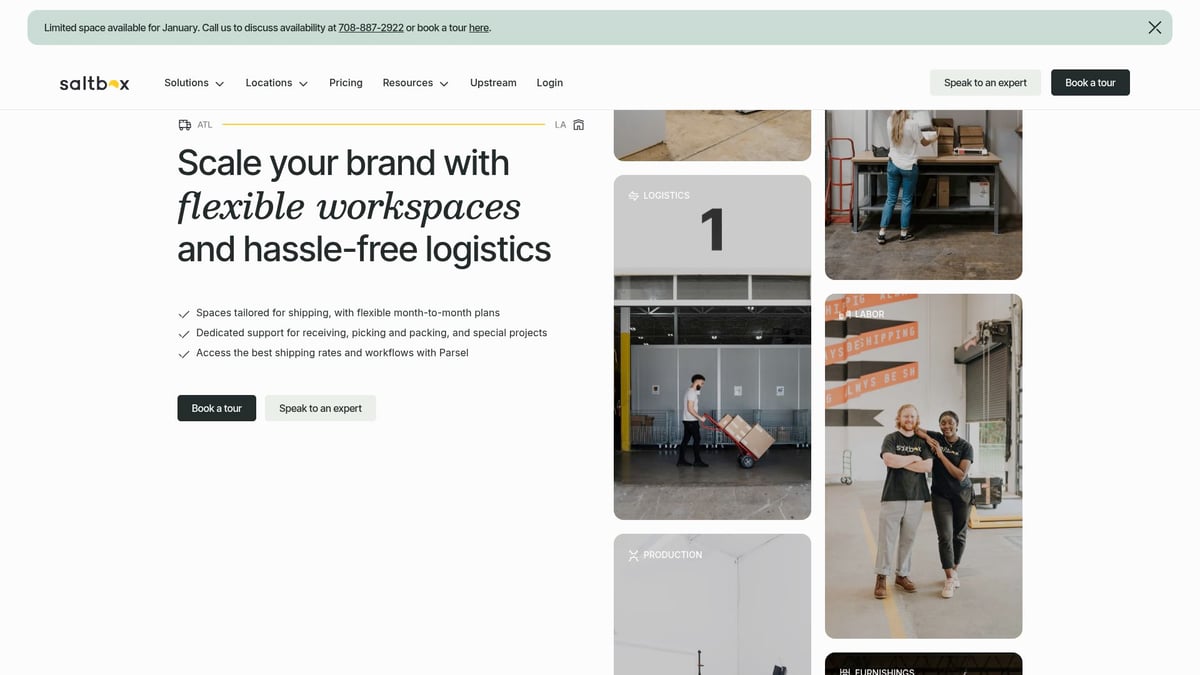Viewport: 1200px width, 675px height.
Task: Click the Saltbox logo
Action: tap(94, 82)
